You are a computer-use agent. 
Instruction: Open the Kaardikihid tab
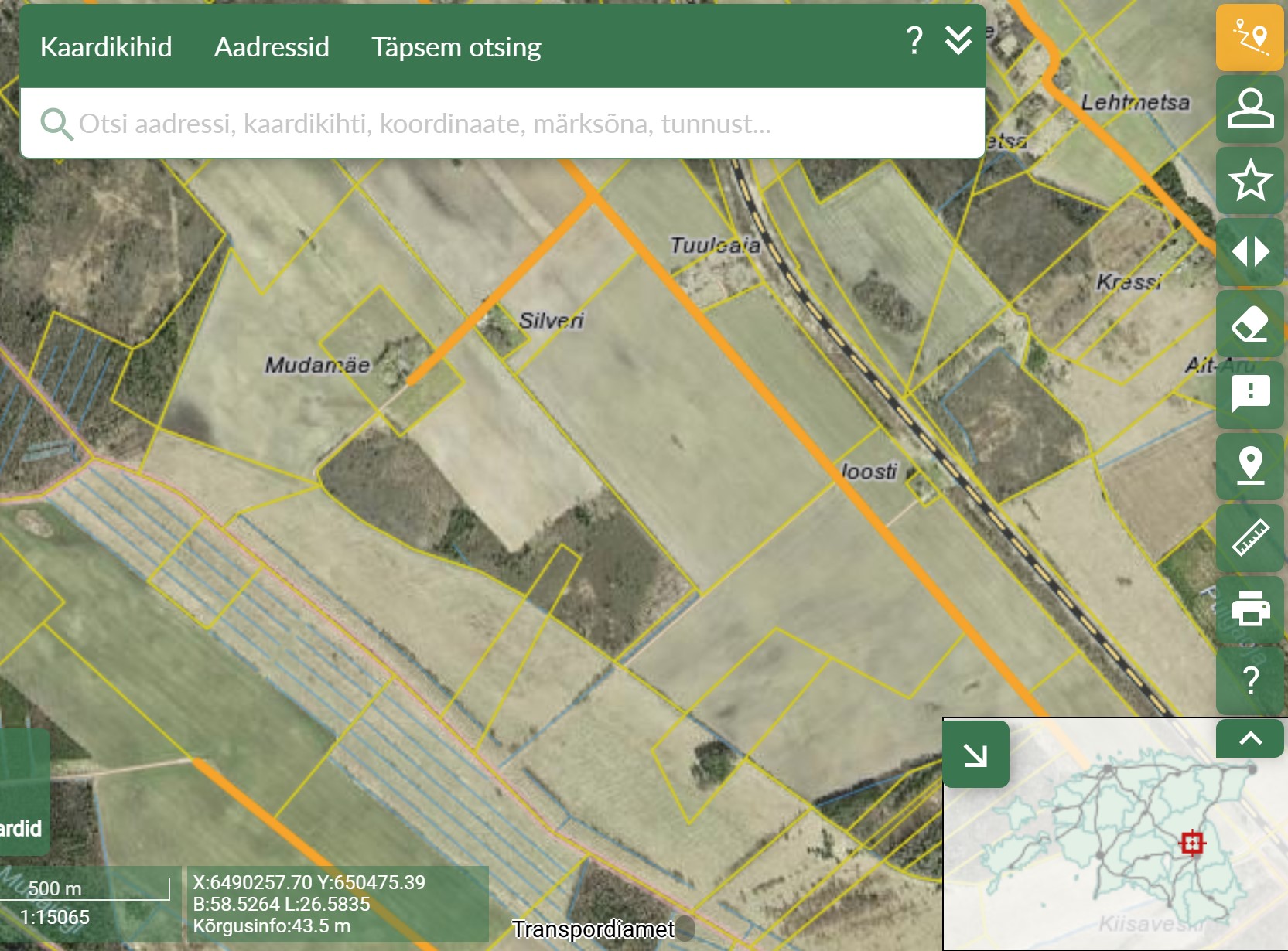(x=106, y=47)
